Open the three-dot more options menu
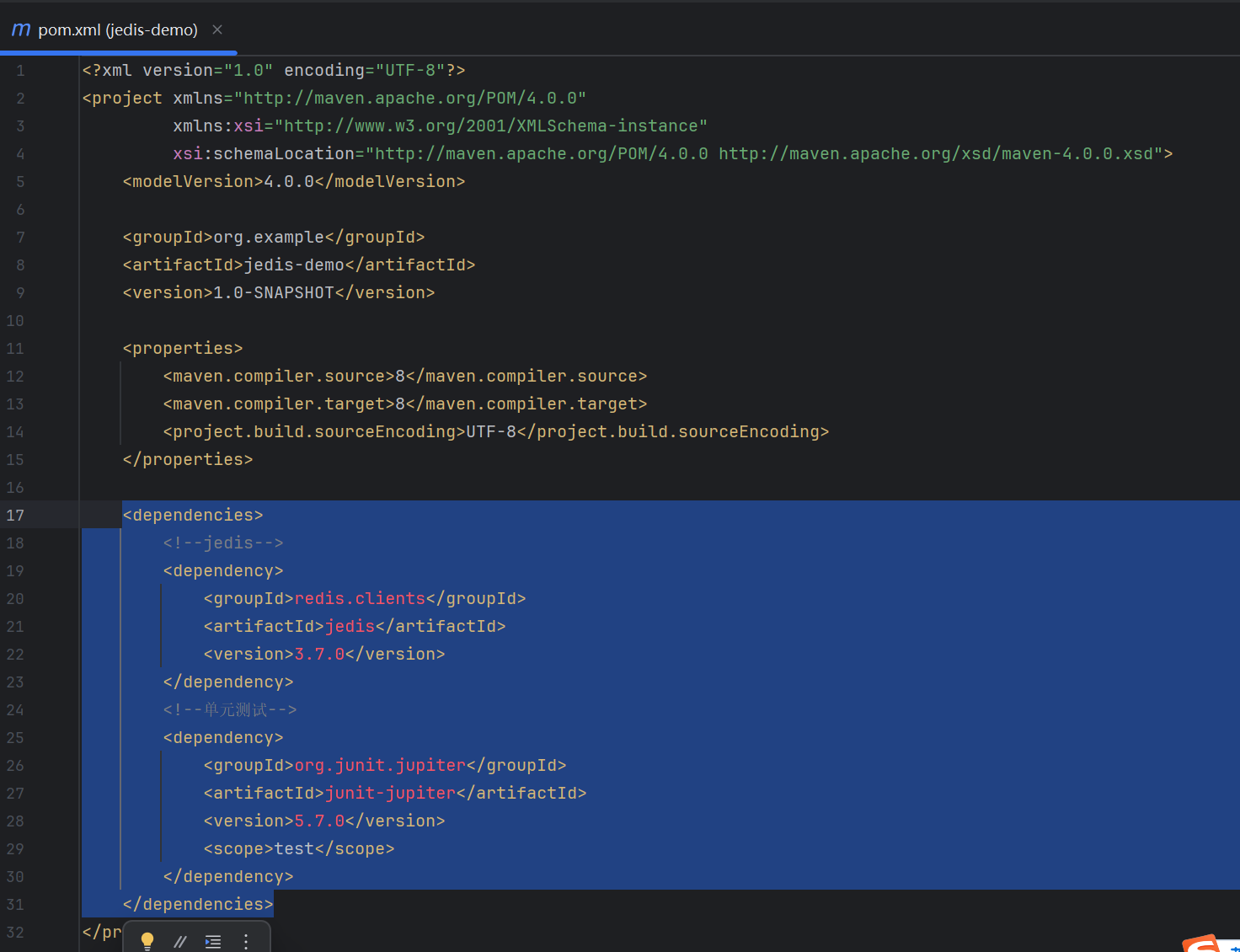The width and height of the screenshot is (1240, 952). tap(246, 942)
